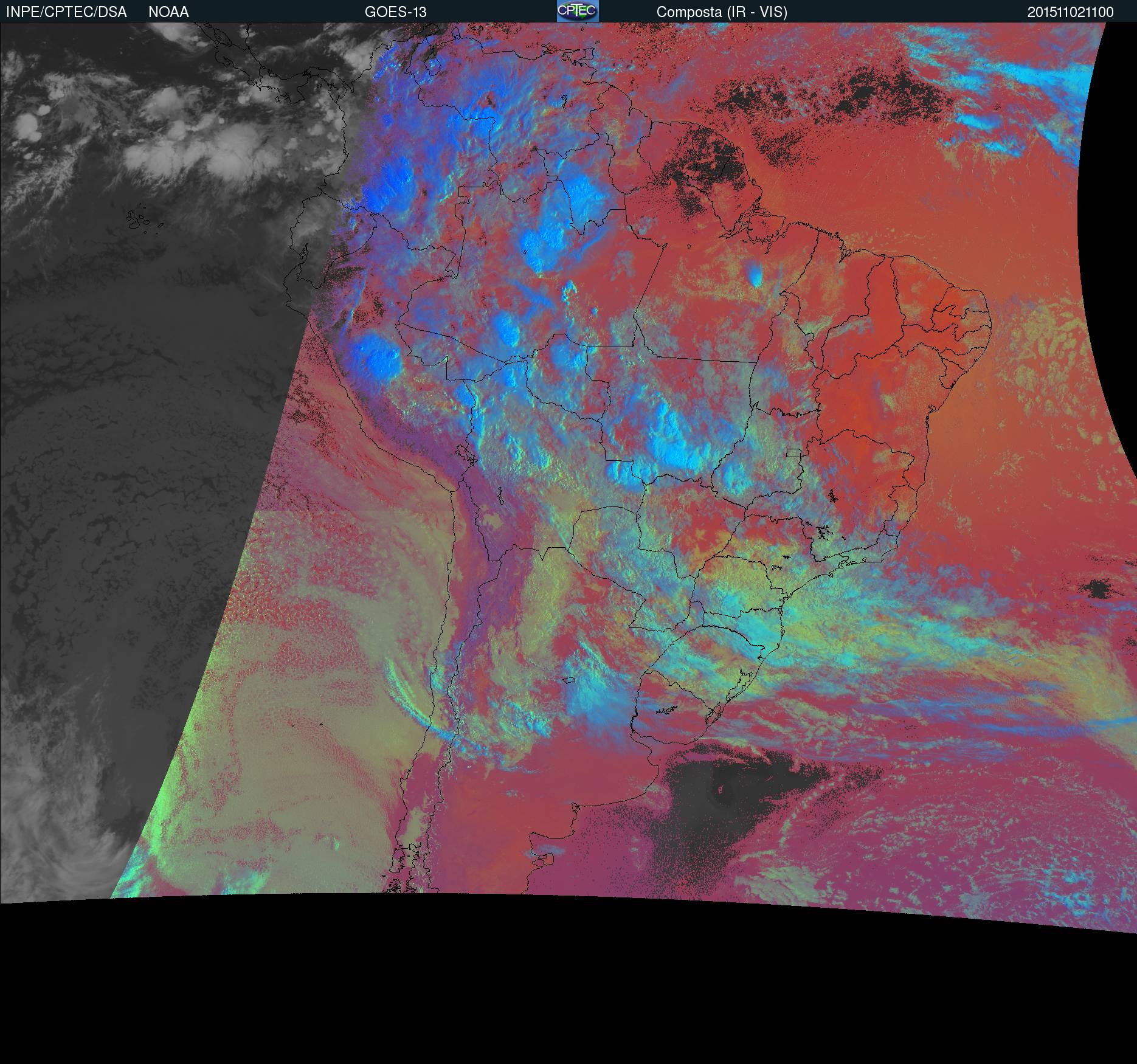Click the INPE/CPTEC/DSA header label
This screenshot has width=1137, height=1064.
pyautogui.click(x=66, y=12)
